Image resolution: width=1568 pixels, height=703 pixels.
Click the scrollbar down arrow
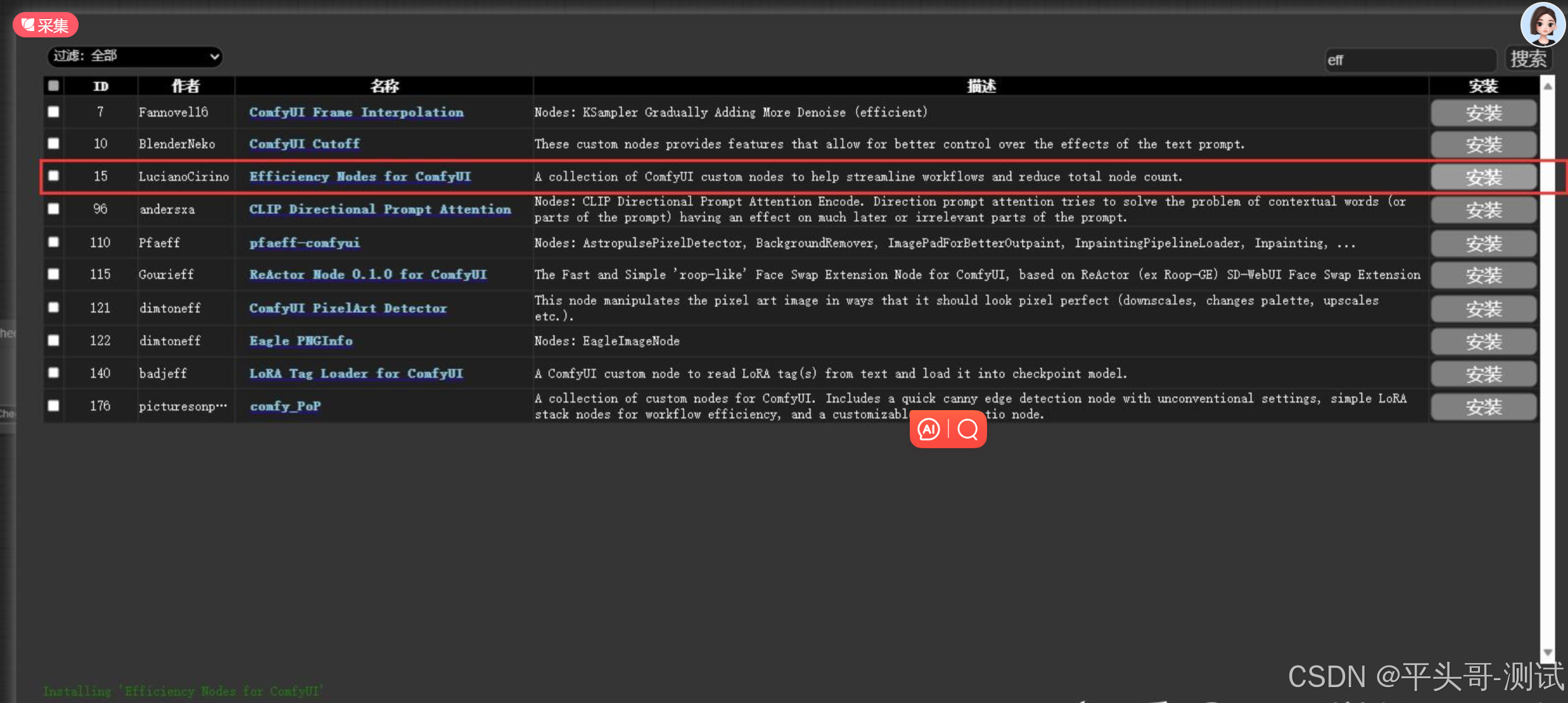pos(1548,652)
